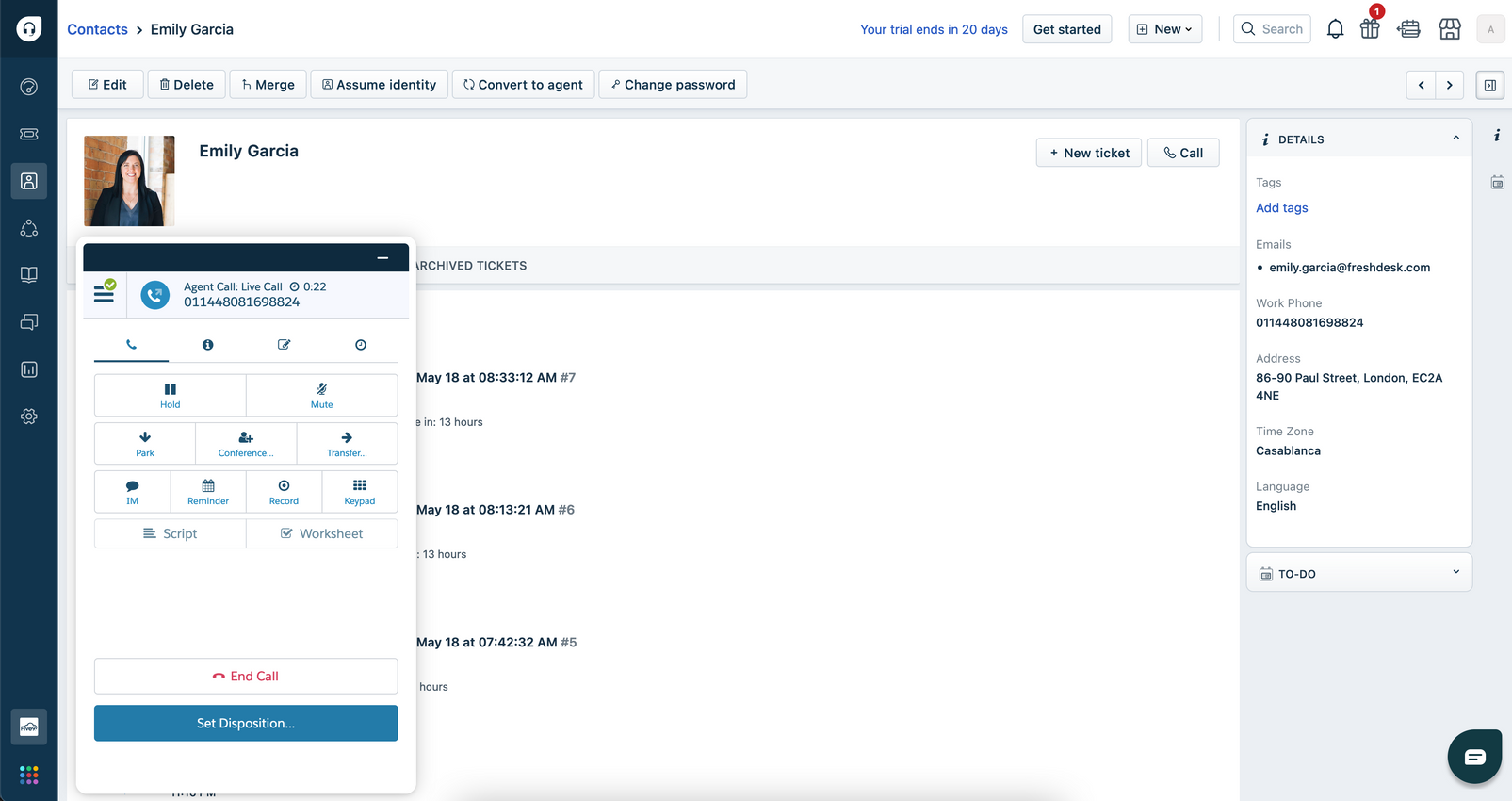This screenshot has height=801, width=1512.
Task: Open the notifications bell
Action: coord(1335,29)
